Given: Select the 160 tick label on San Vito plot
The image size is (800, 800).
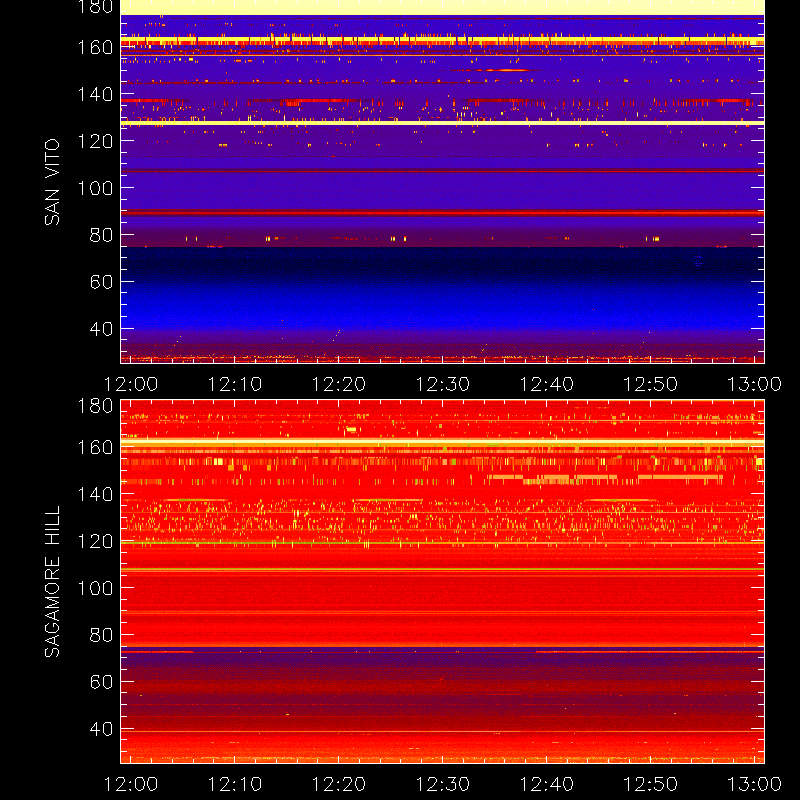Looking at the screenshot, I should tap(95, 47).
